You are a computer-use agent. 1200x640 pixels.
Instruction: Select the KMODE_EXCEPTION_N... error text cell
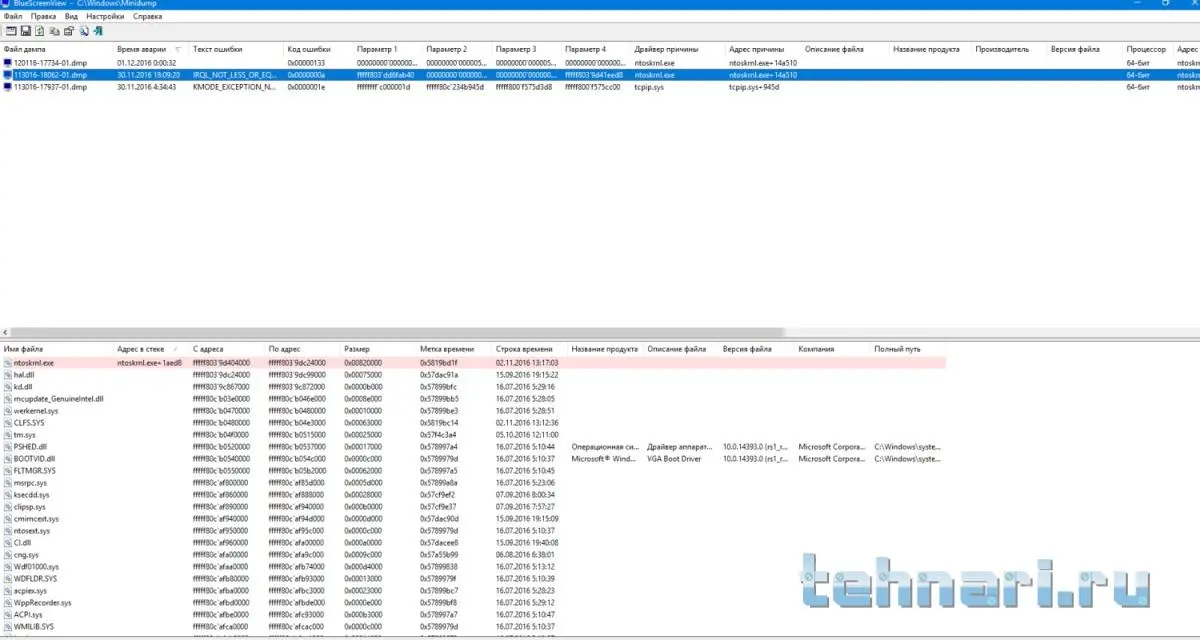[x=234, y=87]
